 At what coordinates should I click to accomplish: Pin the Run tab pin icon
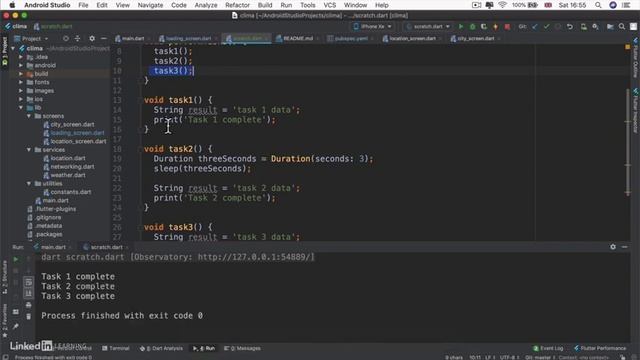[16, 327]
